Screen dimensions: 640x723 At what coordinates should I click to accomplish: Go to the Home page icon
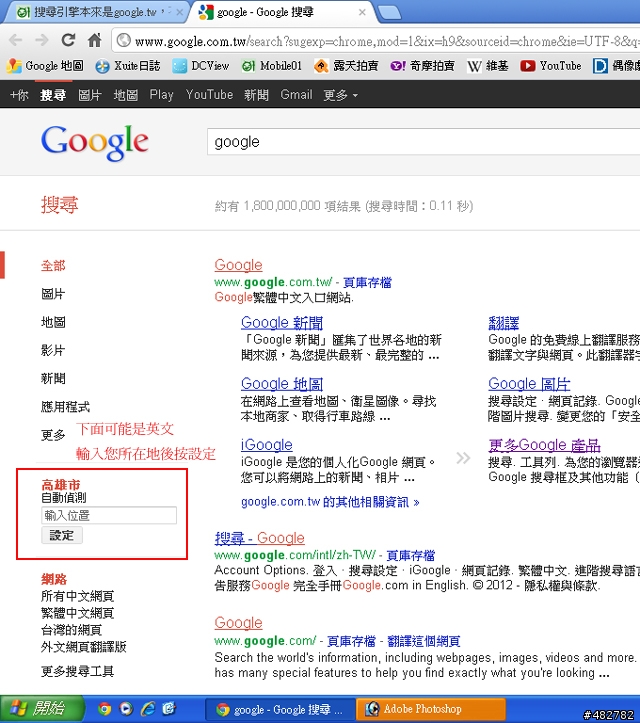95,41
